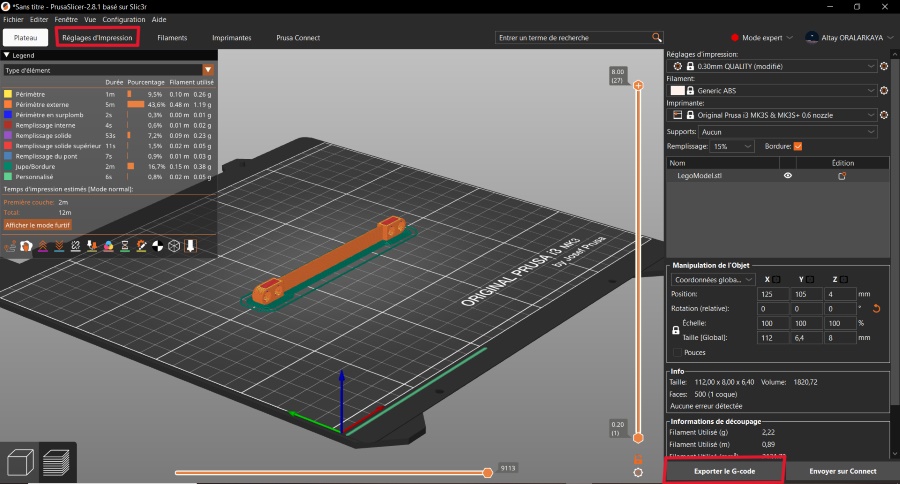Toggle retractions display icon

tap(42, 246)
